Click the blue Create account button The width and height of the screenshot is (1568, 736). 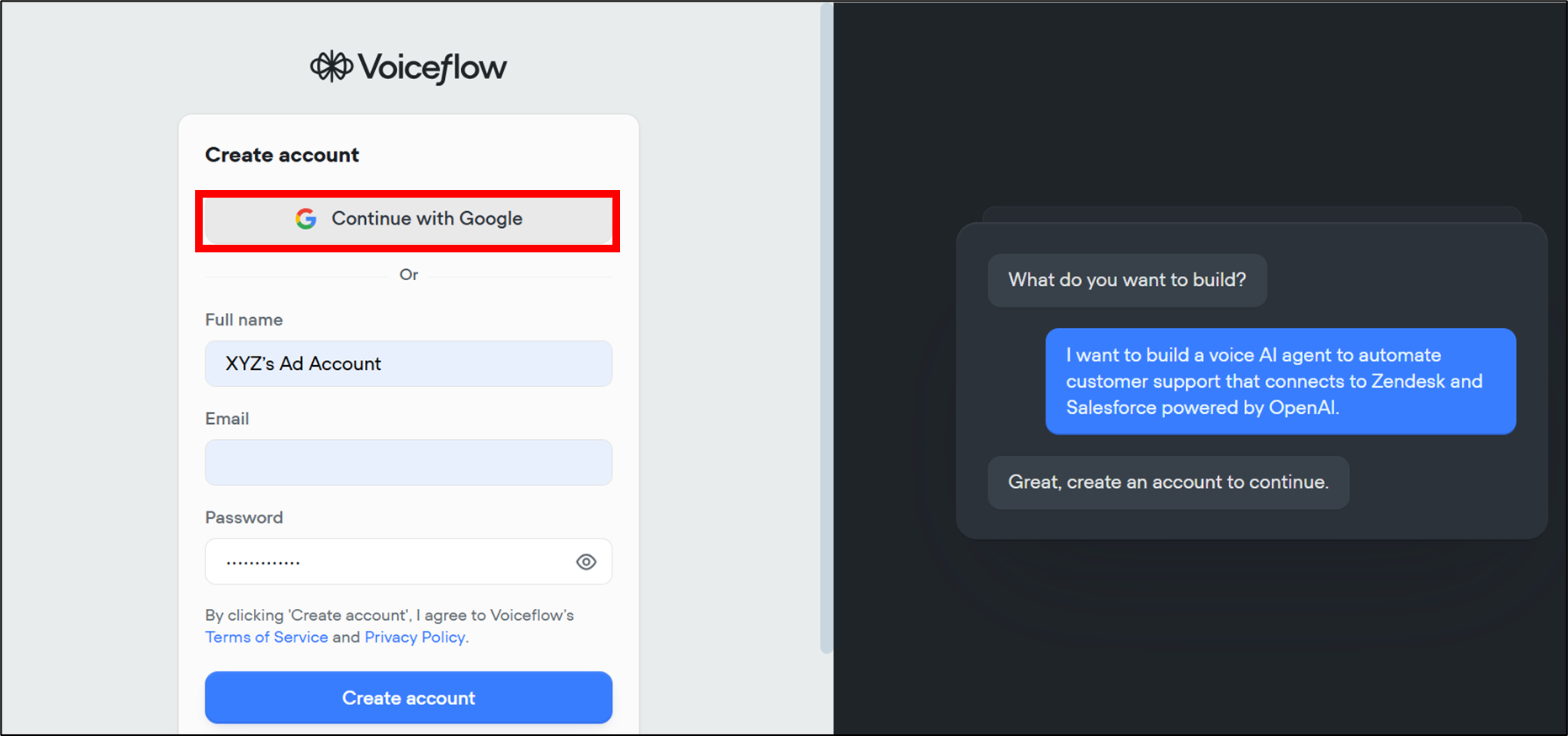(x=408, y=697)
